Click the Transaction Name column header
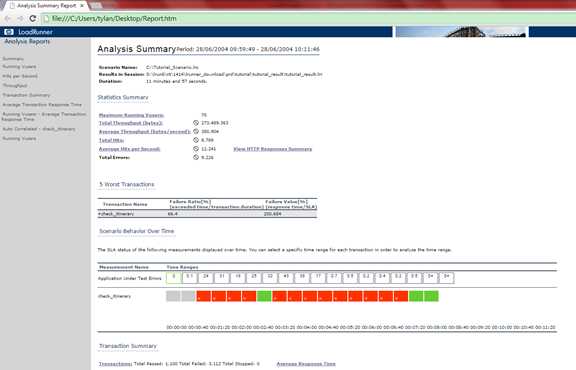Viewport: 576px width, 370px height. pyautogui.click(x=125, y=204)
